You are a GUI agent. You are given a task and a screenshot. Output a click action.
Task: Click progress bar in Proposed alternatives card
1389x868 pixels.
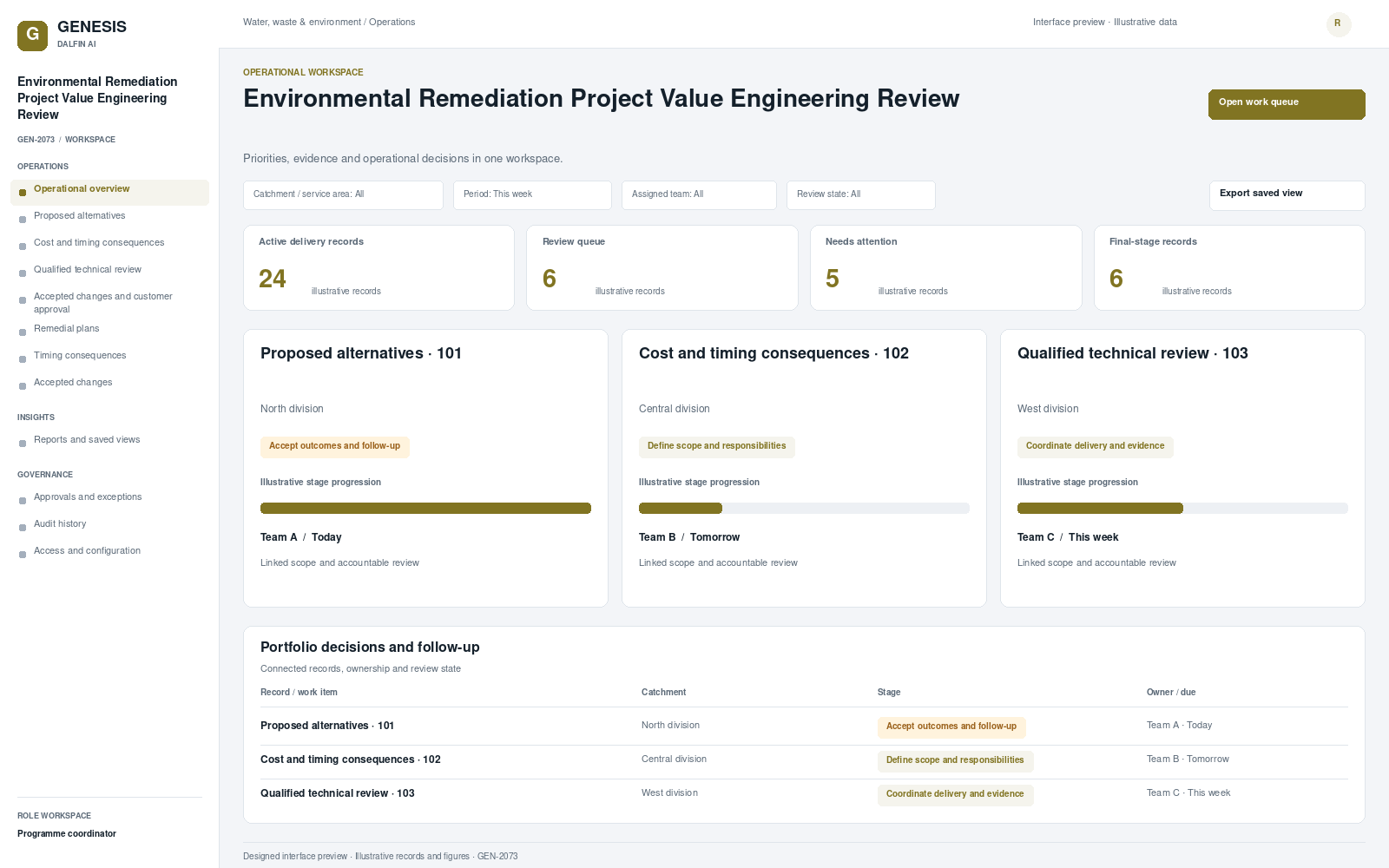pyautogui.click(x=425, y=509)
